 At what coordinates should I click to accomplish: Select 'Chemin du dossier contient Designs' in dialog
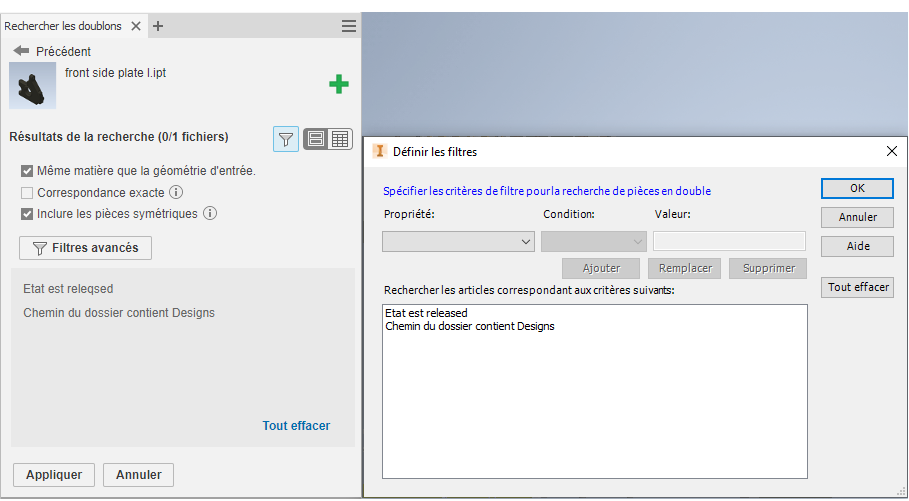pos(470,326)
